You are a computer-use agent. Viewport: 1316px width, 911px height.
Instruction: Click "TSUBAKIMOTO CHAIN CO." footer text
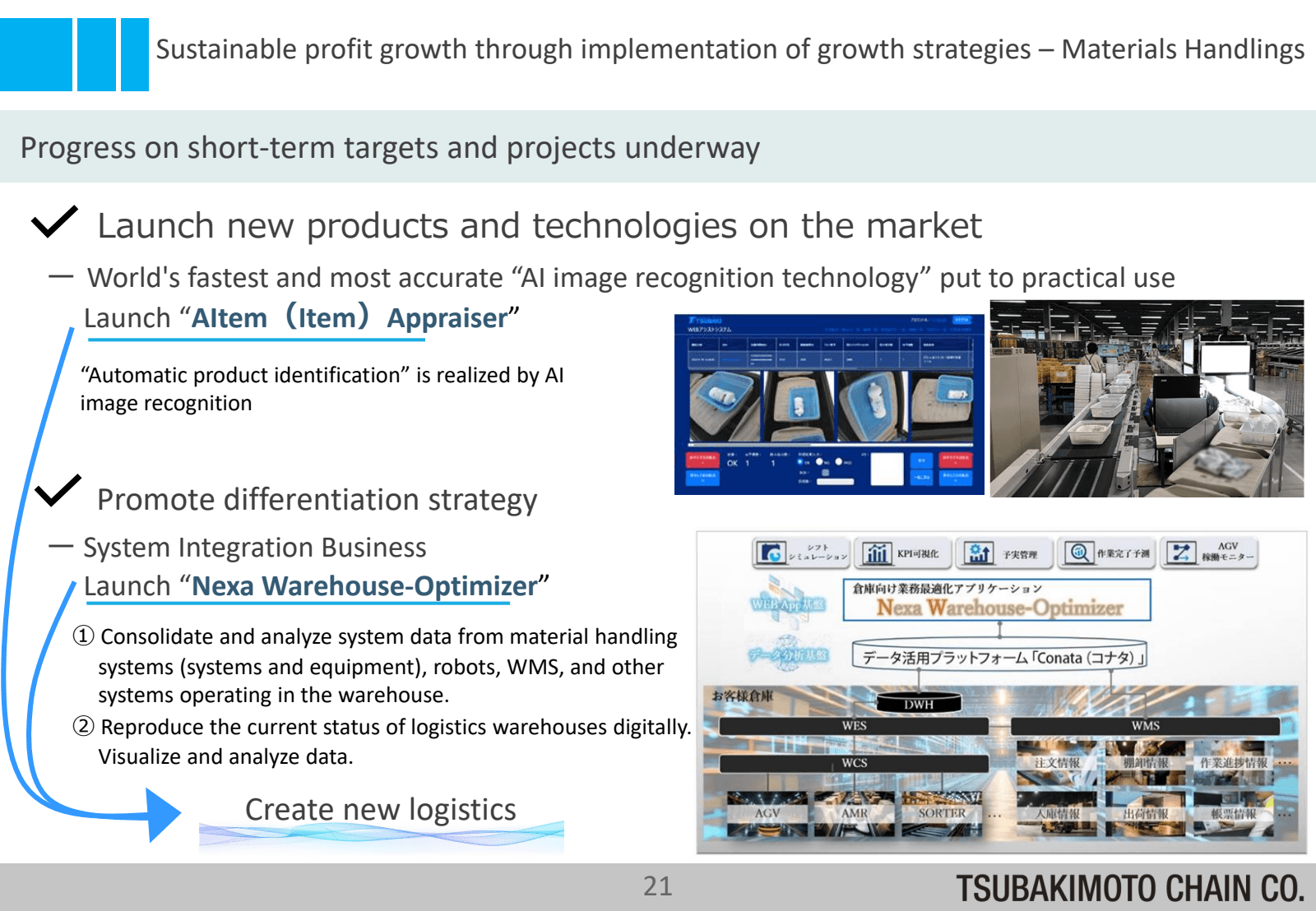(1130, 889)
